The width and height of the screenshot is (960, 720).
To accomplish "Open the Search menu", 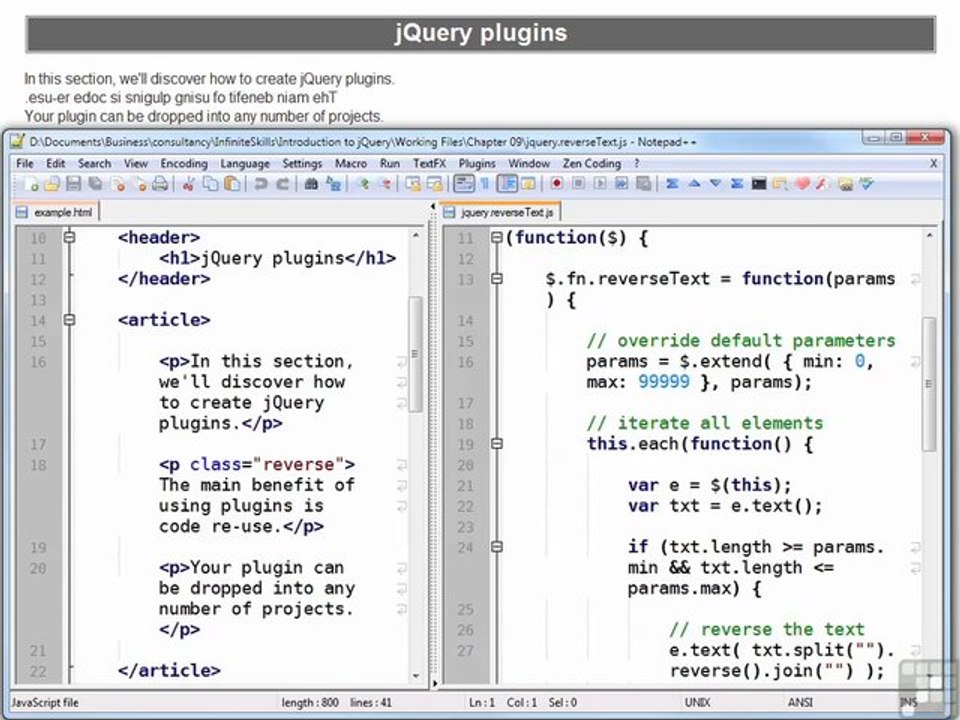I will click(x=94, y=163).
